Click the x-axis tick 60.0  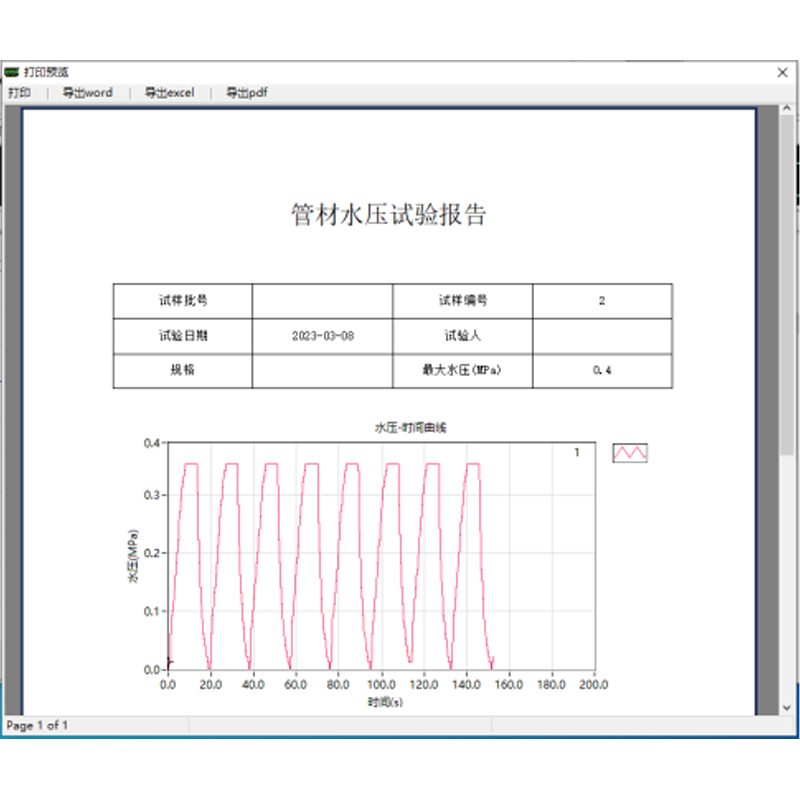click(x=295, y=685)
